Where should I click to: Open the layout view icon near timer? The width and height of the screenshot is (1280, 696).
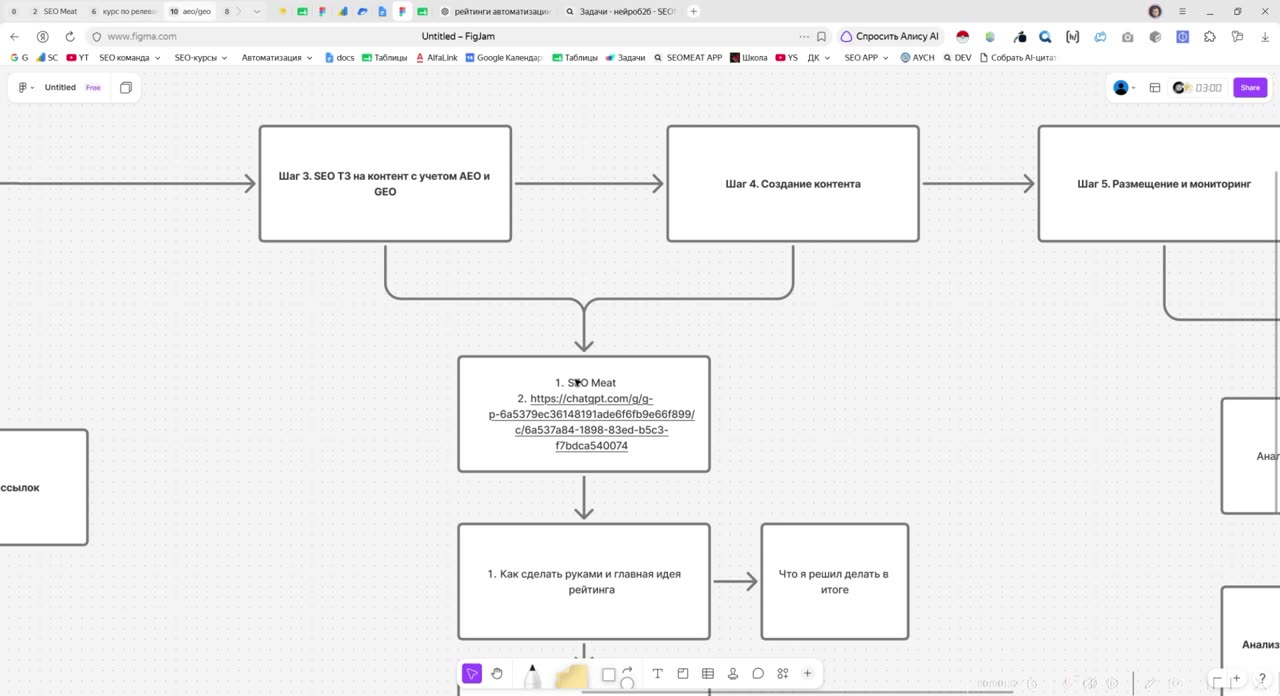[1155, 88]
